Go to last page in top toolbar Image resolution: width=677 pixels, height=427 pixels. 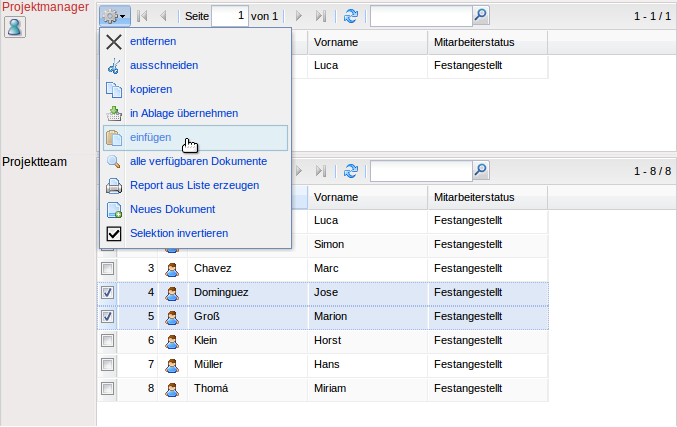pos(320,16)
